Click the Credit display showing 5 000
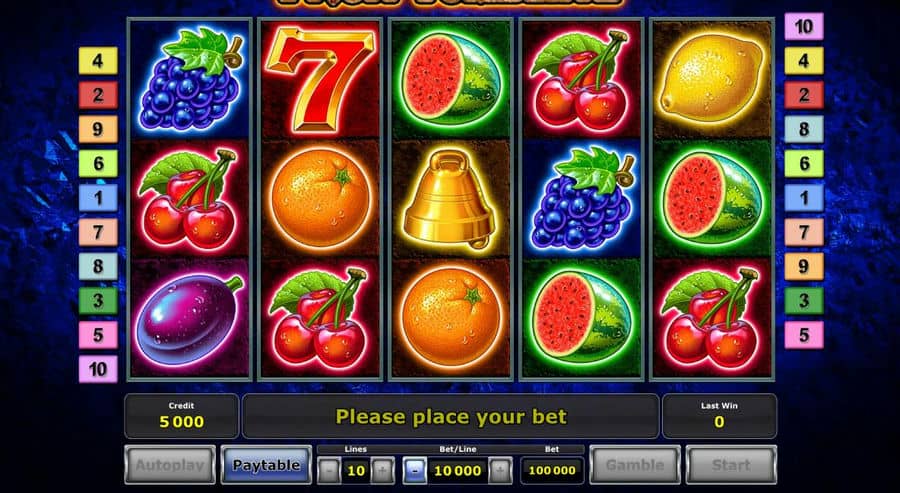This screenshot has height=493, width=900. (x=181, y=416)
